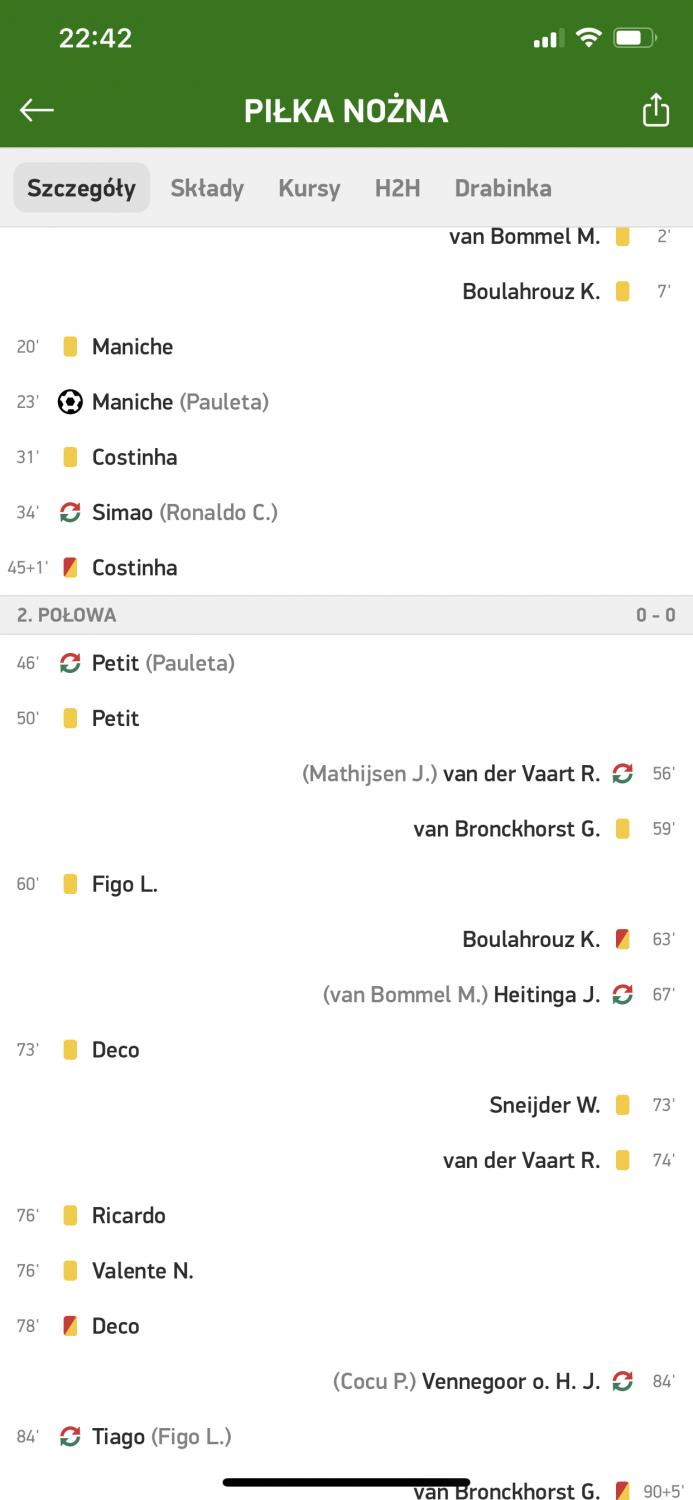693x1500 pixels.
Task: Tap Petit (Pauleta) substitution event row
Action: pos(346,663)
